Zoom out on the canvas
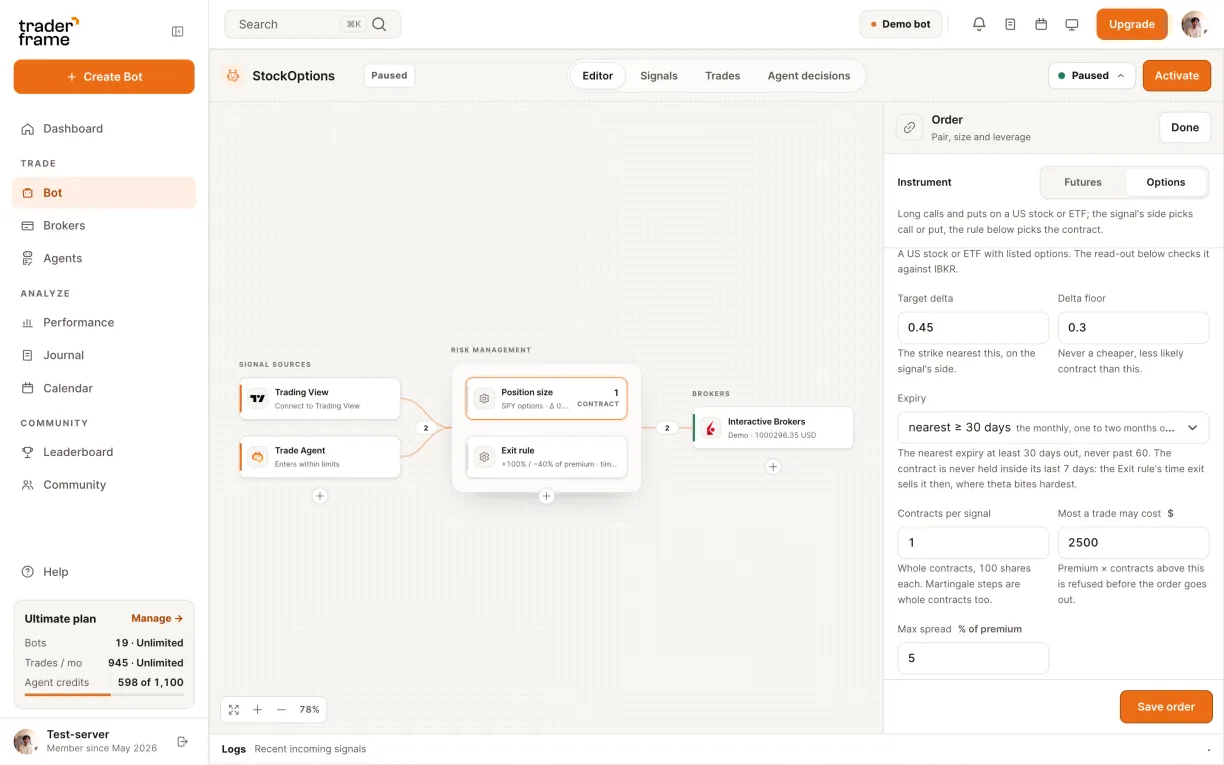The image size is (1224, 765). click(x=281, y=710)
